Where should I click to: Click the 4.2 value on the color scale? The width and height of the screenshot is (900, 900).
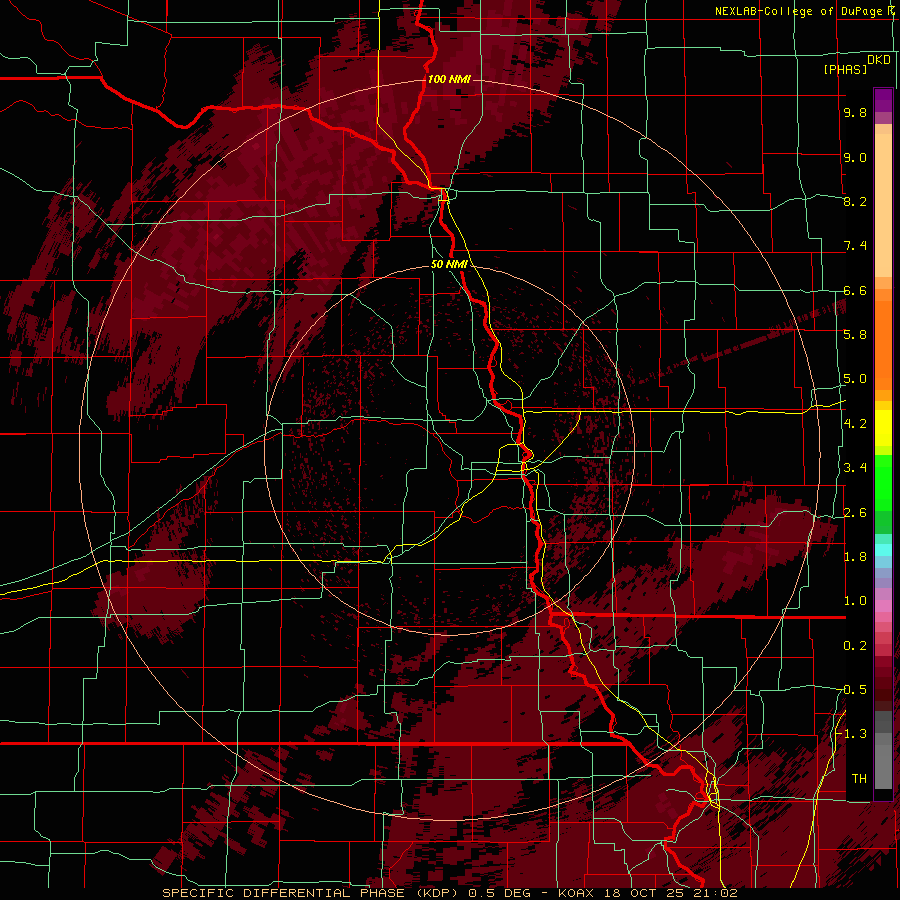[855, 423]
